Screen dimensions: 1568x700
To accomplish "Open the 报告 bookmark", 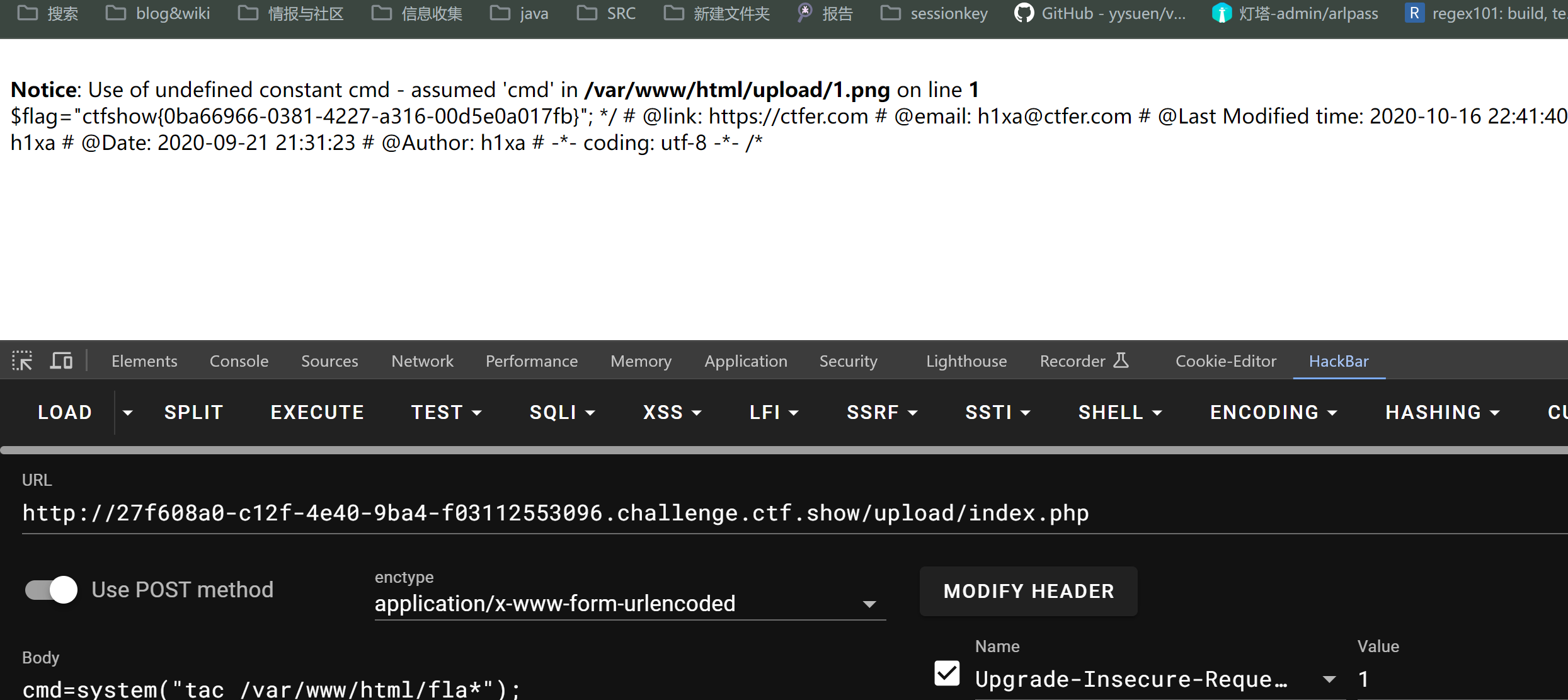I will pyautogui.click(x=825, y=13).
